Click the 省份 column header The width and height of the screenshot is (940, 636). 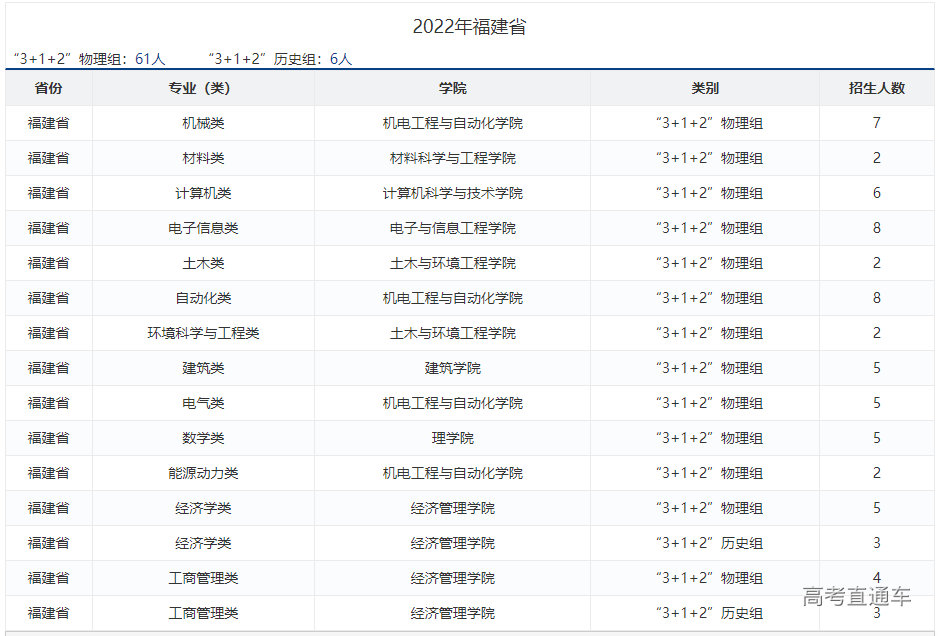[x=48, y=88]
